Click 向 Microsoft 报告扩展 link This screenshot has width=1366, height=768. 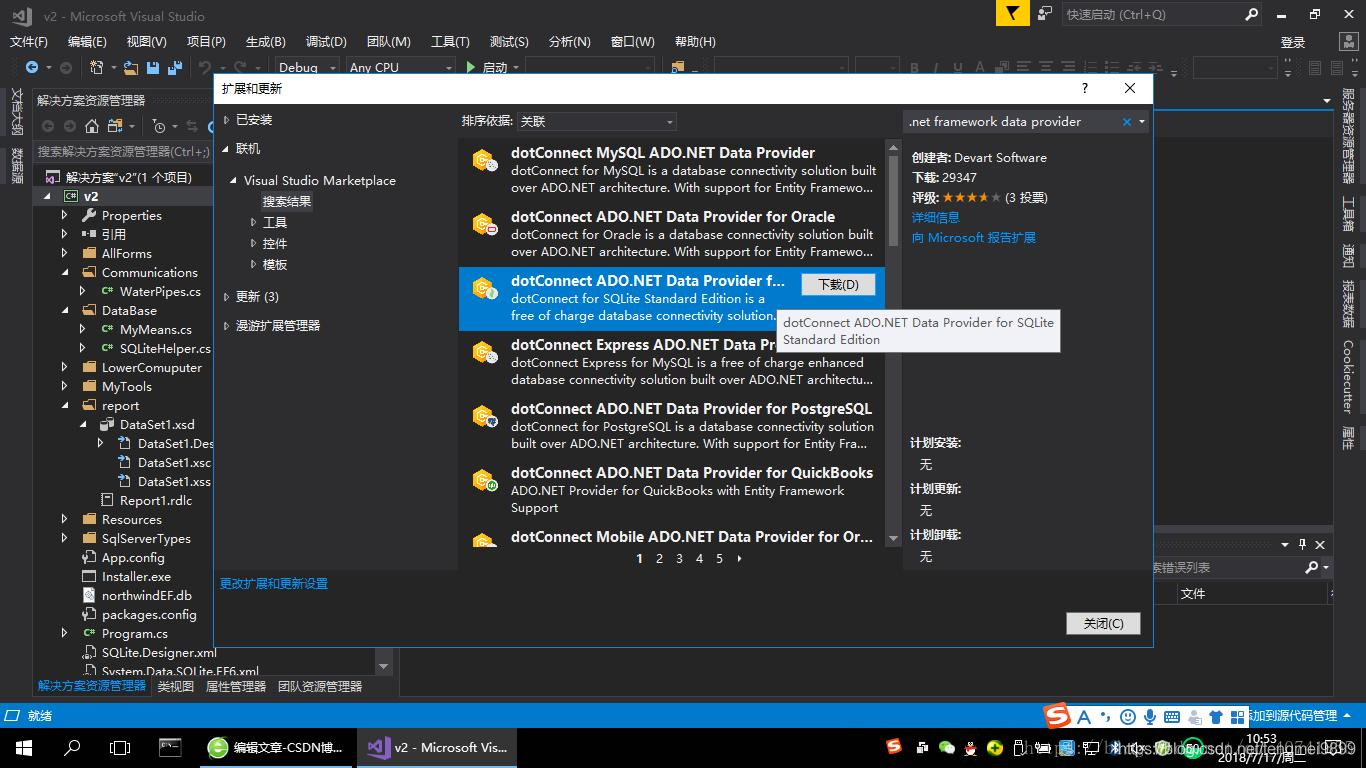pos(973,238)
